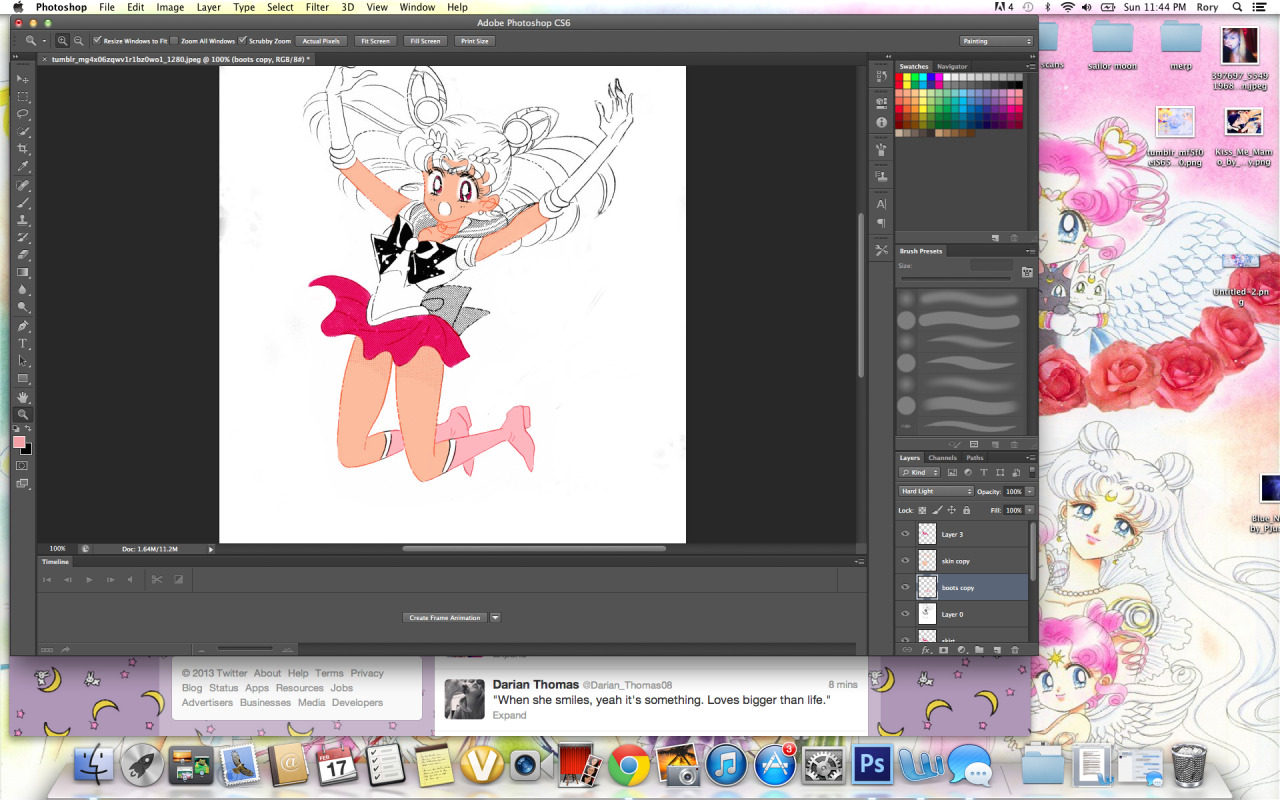This screenshot has height=800, width=1280.
Task: Click the pink foreground color swatch
Action: coord(19,442)
